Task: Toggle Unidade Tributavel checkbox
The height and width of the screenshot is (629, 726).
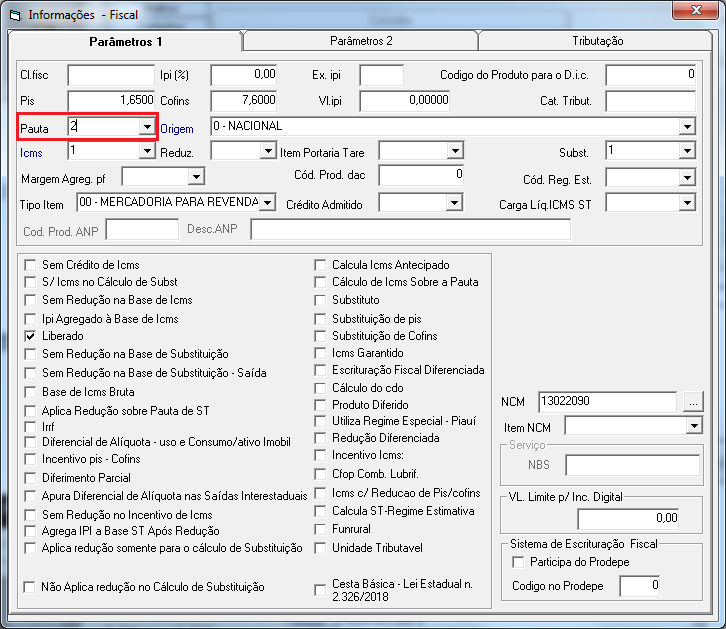Action: (320, 548)
